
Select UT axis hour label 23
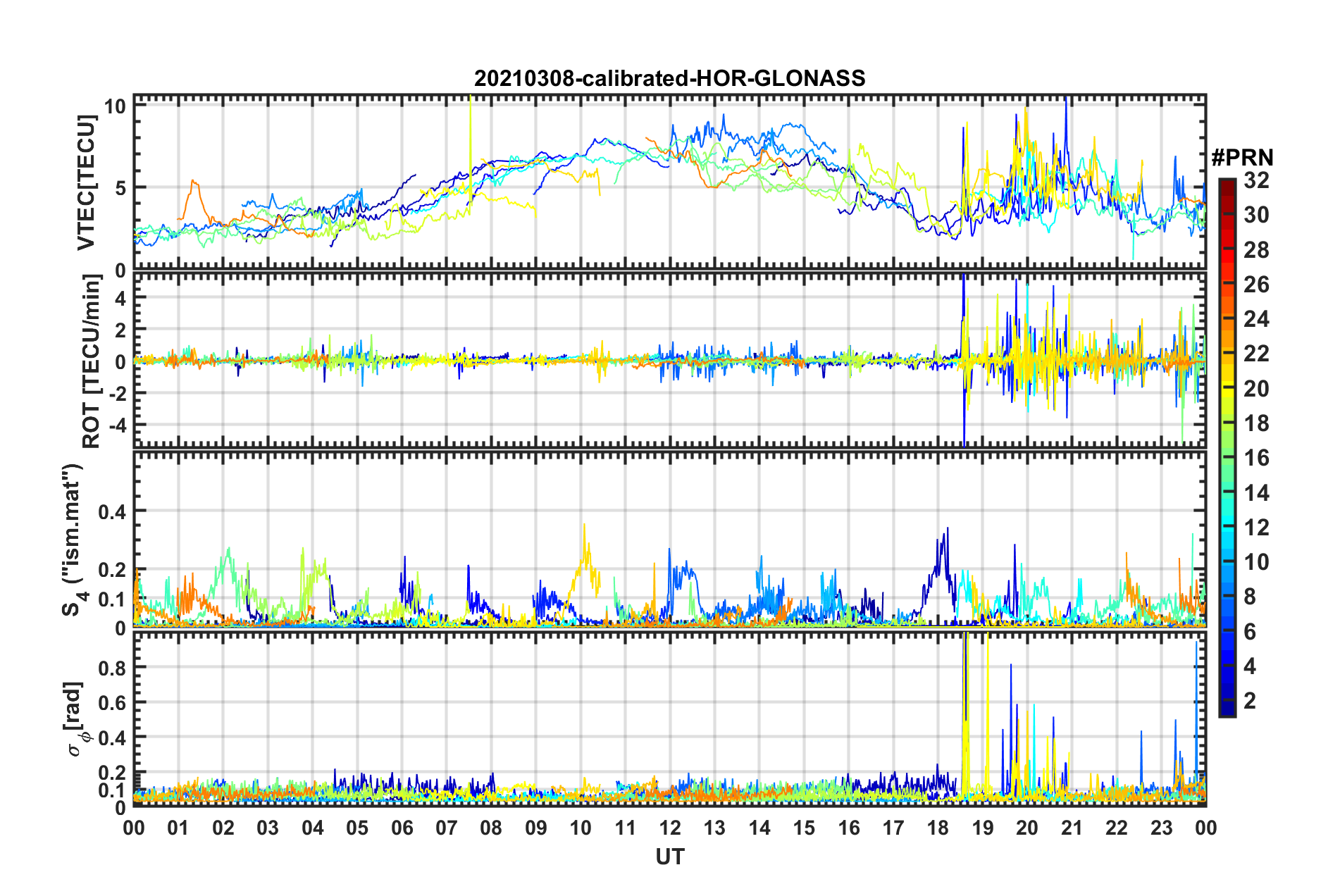(x=1162, y=828)
